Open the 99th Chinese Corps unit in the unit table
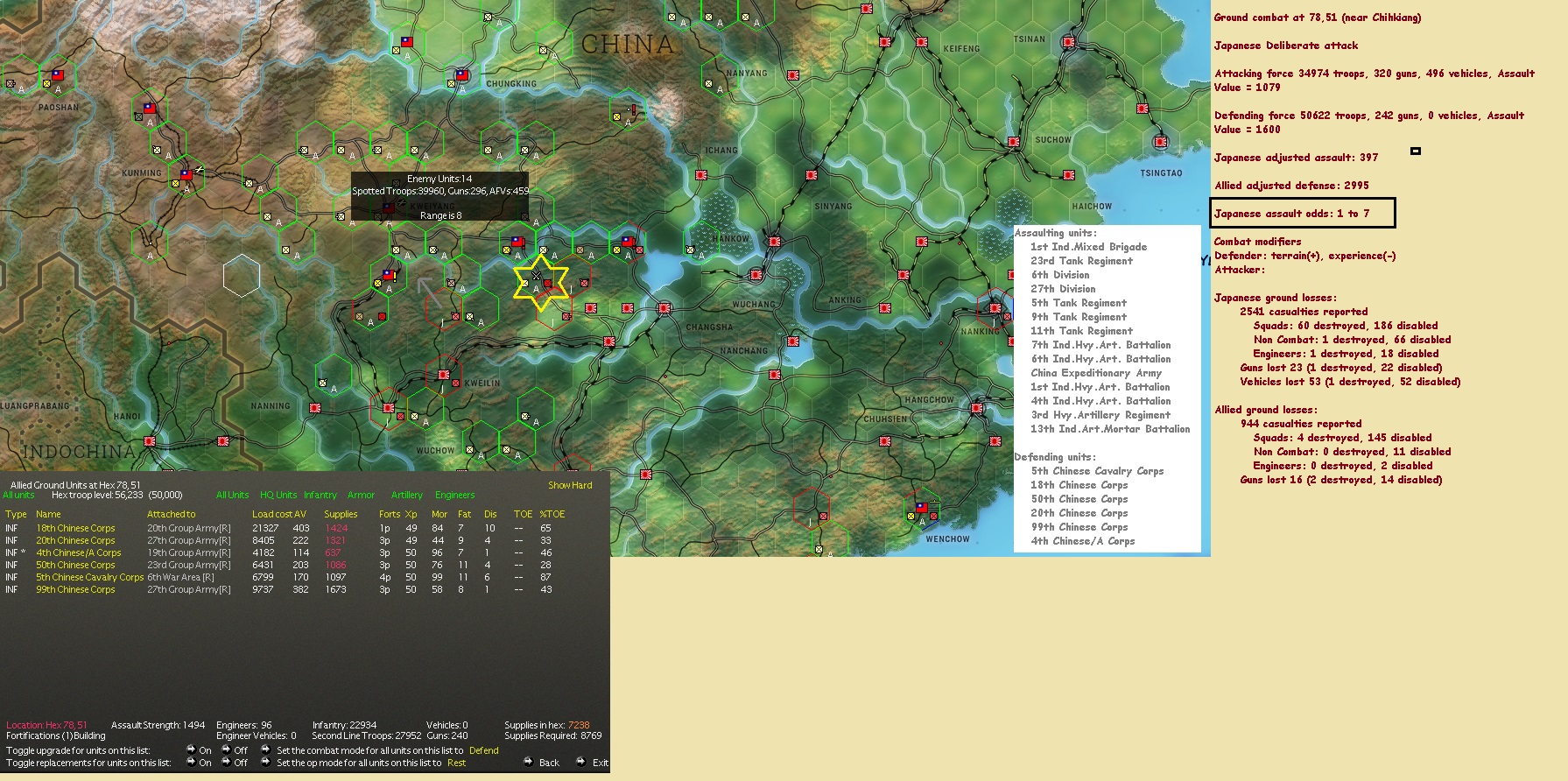 75,589
